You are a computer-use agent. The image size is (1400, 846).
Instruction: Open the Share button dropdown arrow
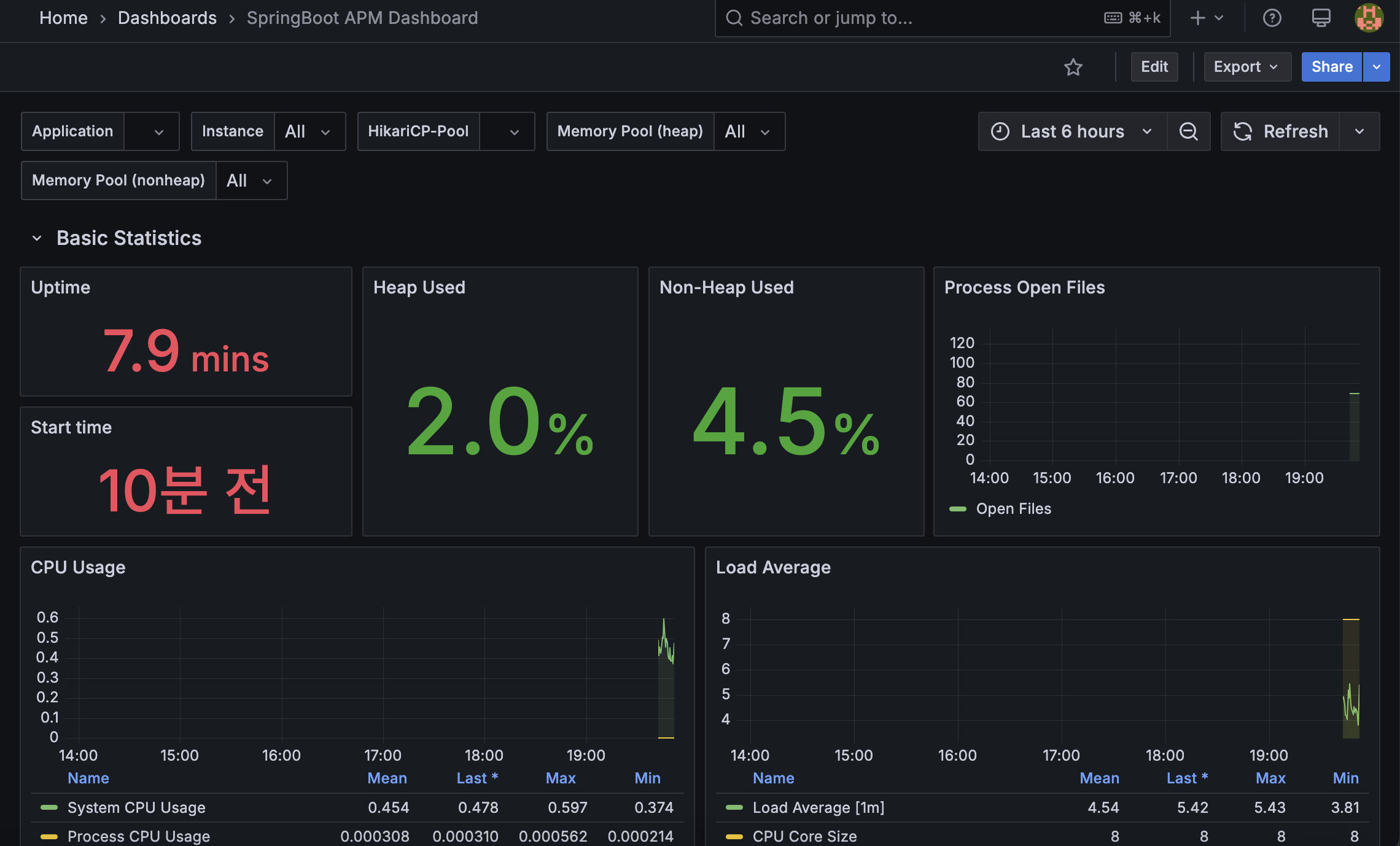1377,67
